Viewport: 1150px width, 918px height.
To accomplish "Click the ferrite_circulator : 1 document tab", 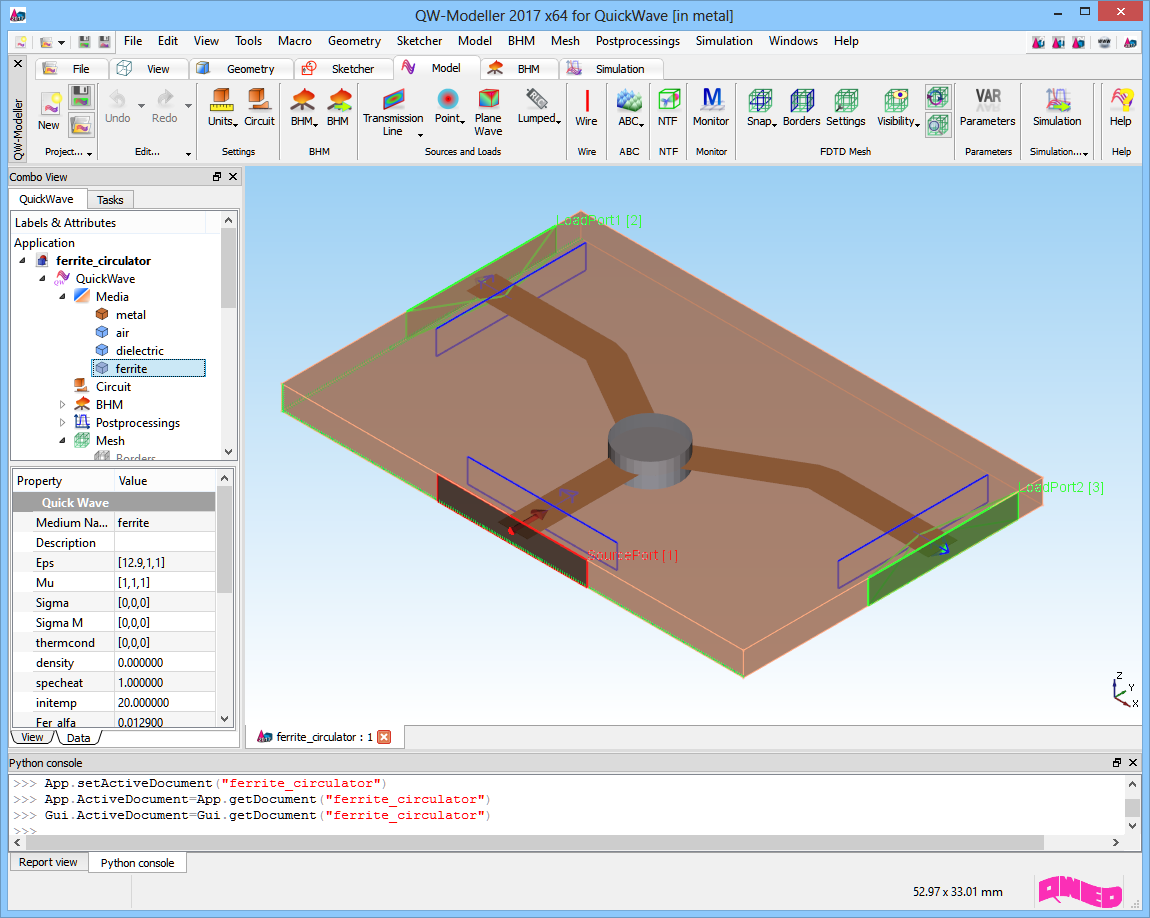I will tap(323, 737).
